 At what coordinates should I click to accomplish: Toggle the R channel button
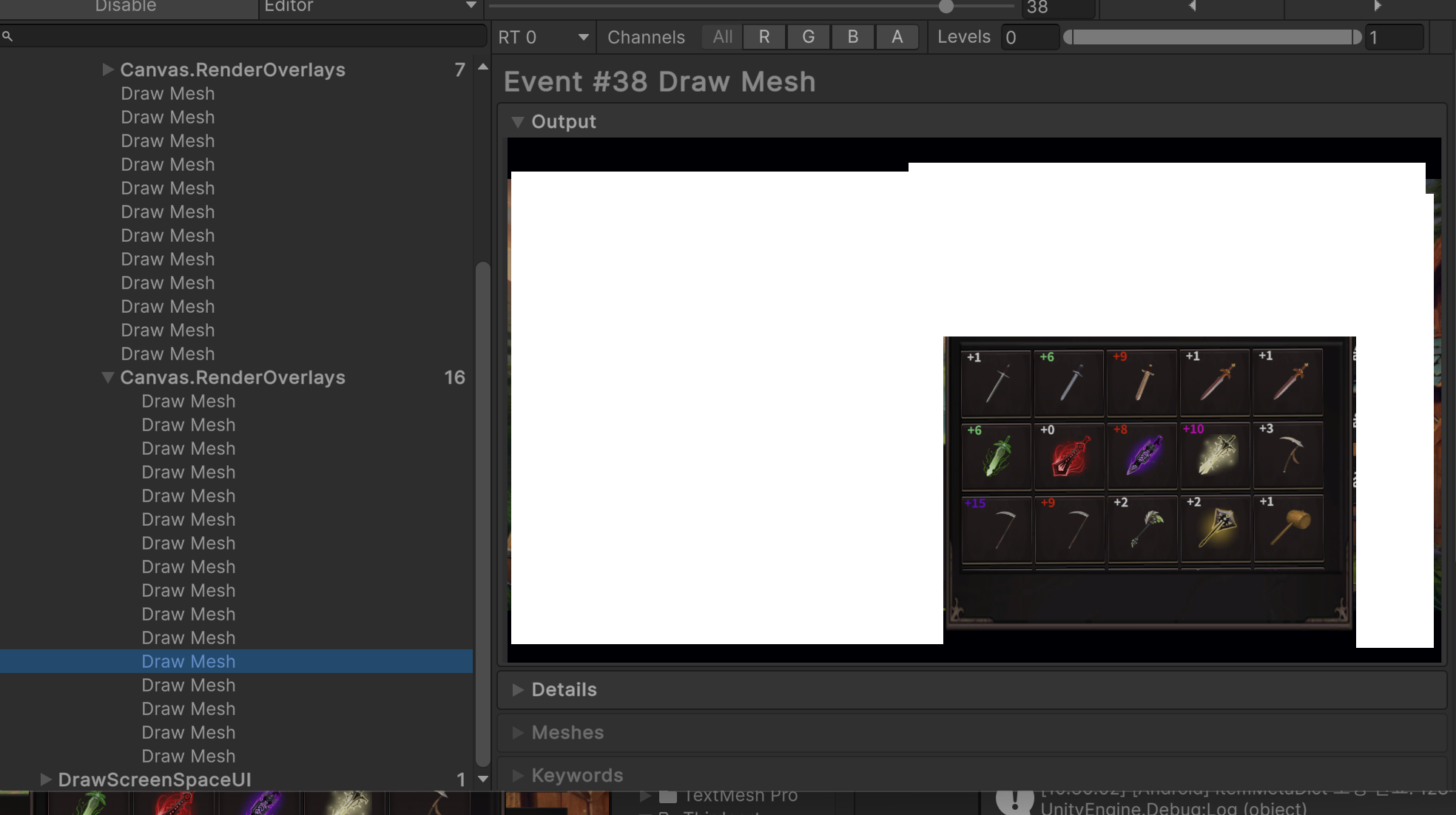click(764, 37)
